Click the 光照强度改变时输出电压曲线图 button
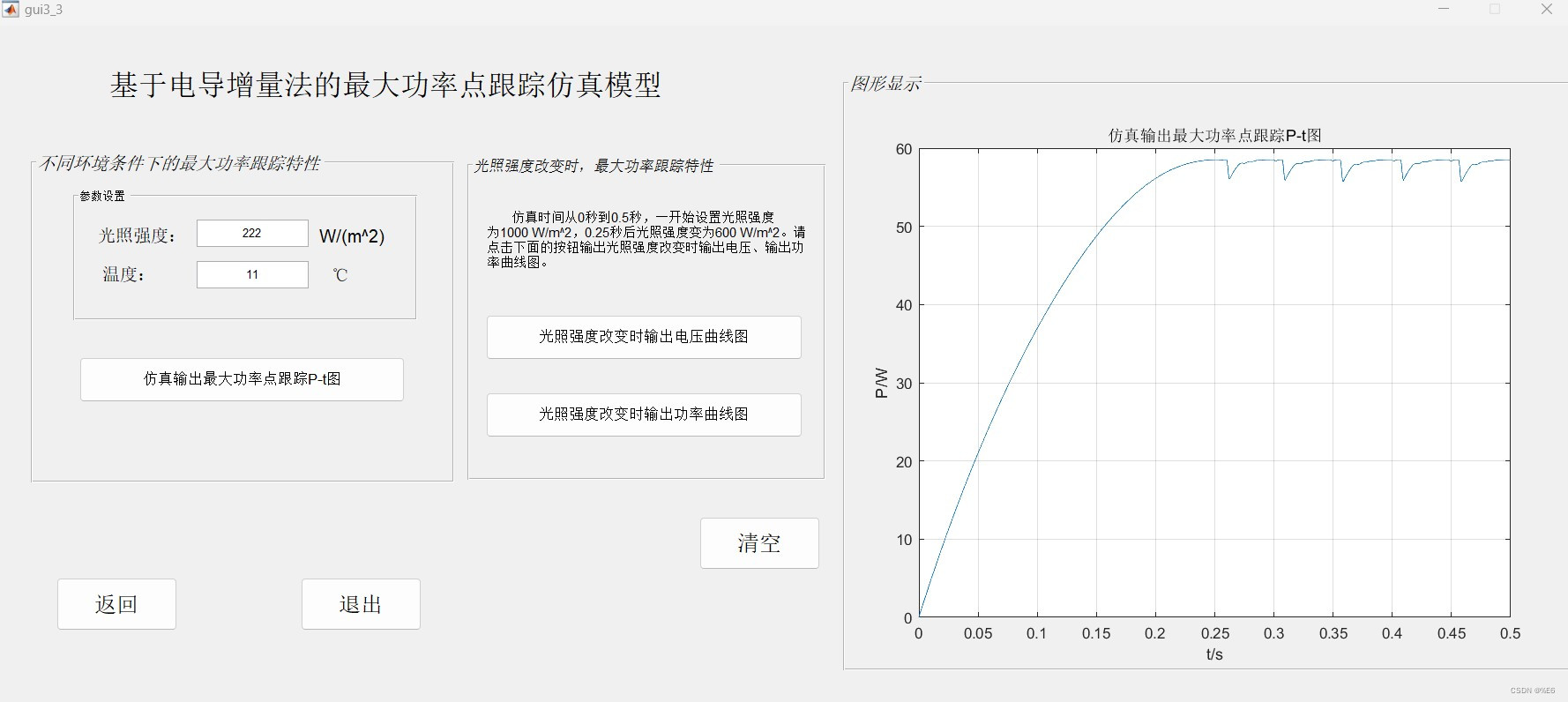This screenshot has width=1568, height=702. 644,337
